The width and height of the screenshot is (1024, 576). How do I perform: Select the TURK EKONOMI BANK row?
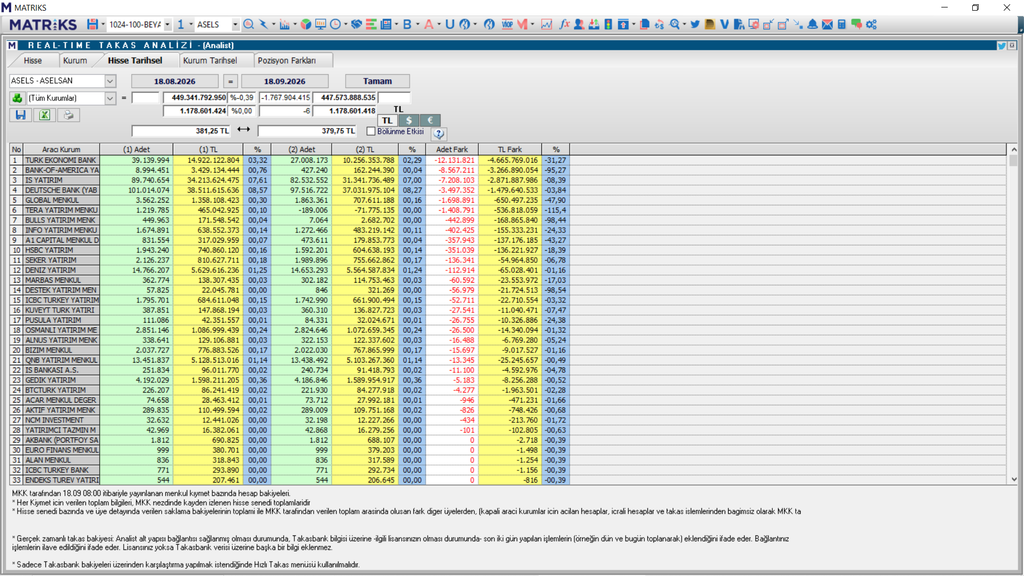(x=289, y=160)
